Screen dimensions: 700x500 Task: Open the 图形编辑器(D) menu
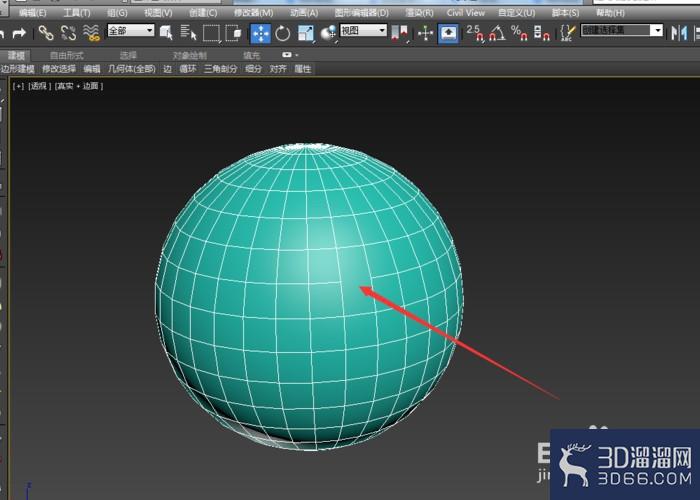pyautogui.click(x=362, y=13)
